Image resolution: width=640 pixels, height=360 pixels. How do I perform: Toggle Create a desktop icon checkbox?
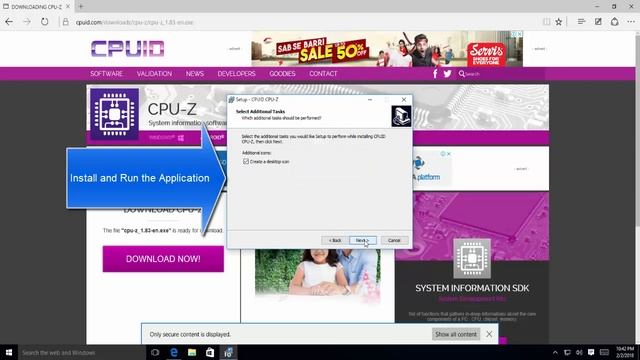[246, 162]
